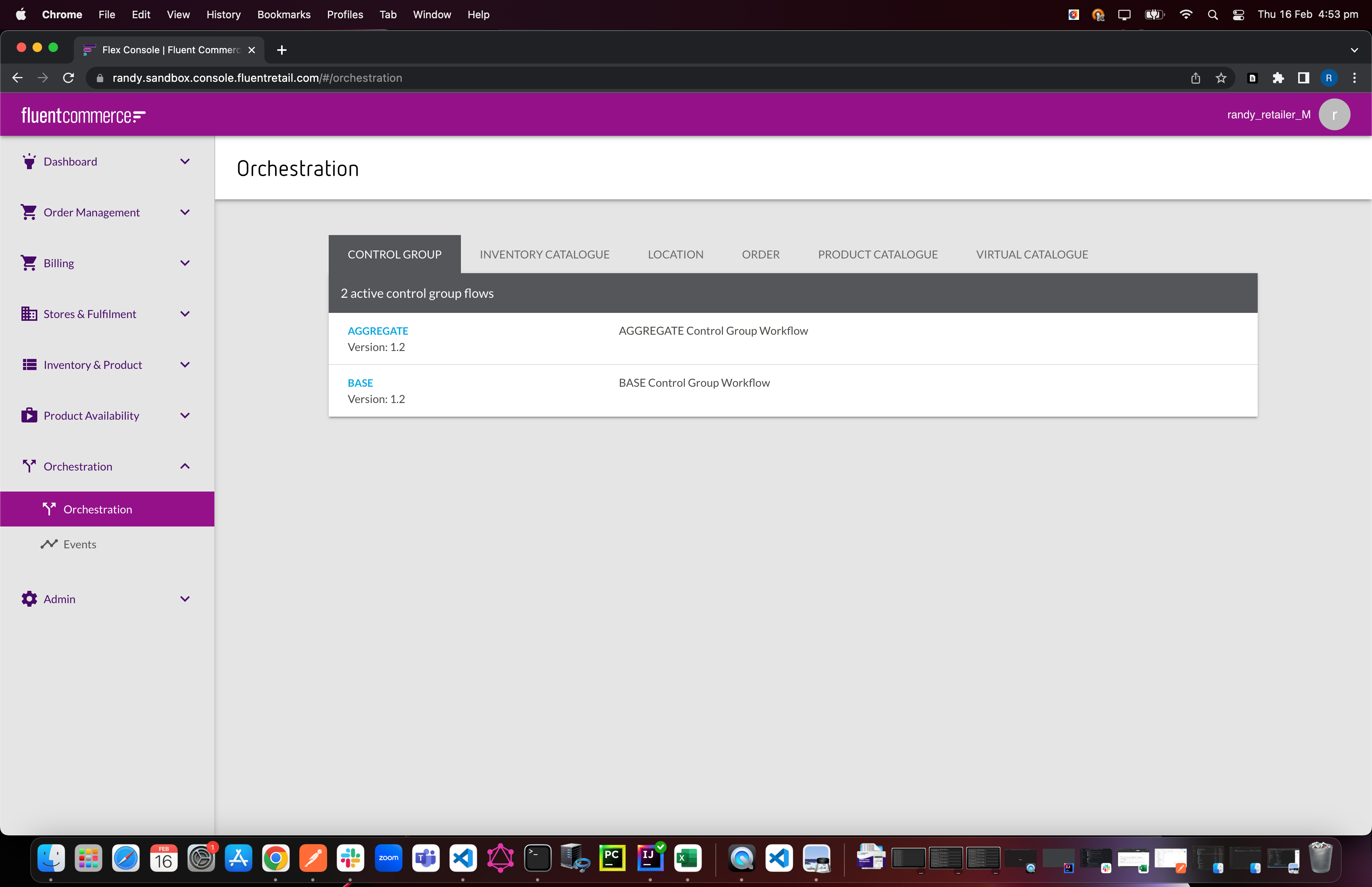Open the Bookmarks menu

coord(284,14)
